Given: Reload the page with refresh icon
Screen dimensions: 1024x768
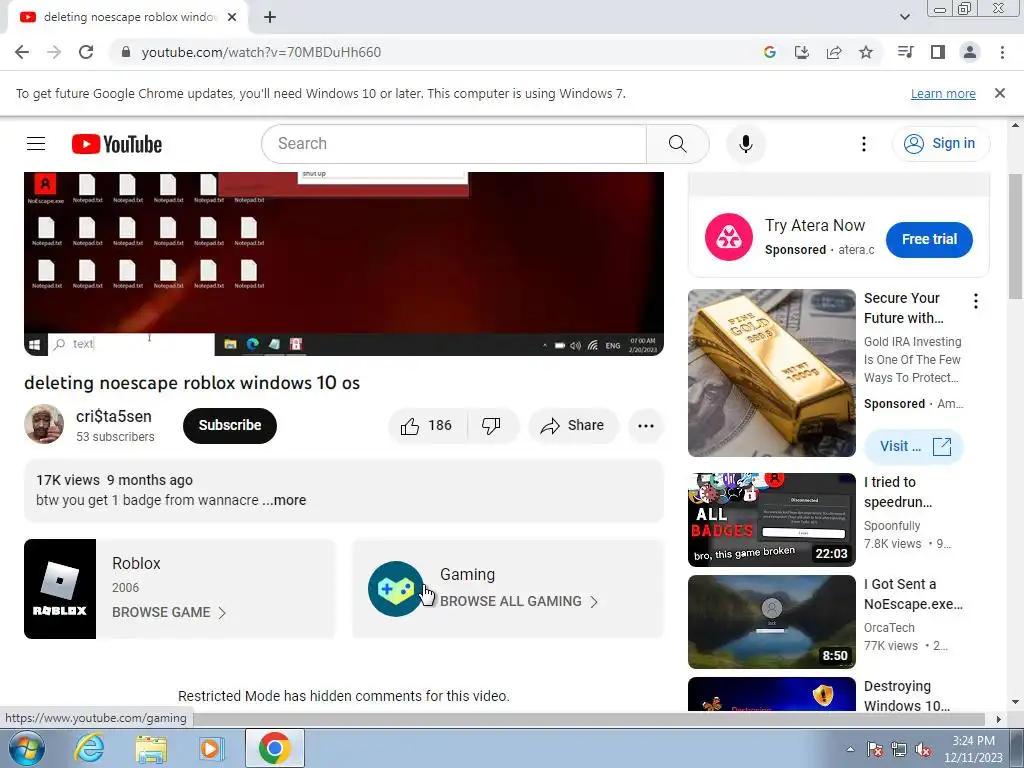Looking at the screenshot, I should [86, 52].
